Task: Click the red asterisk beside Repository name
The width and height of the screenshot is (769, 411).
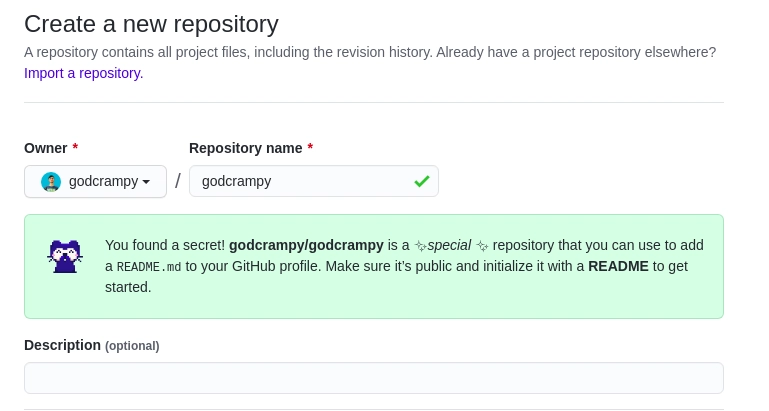Action: pyautogui.click(x=310, y=148)
